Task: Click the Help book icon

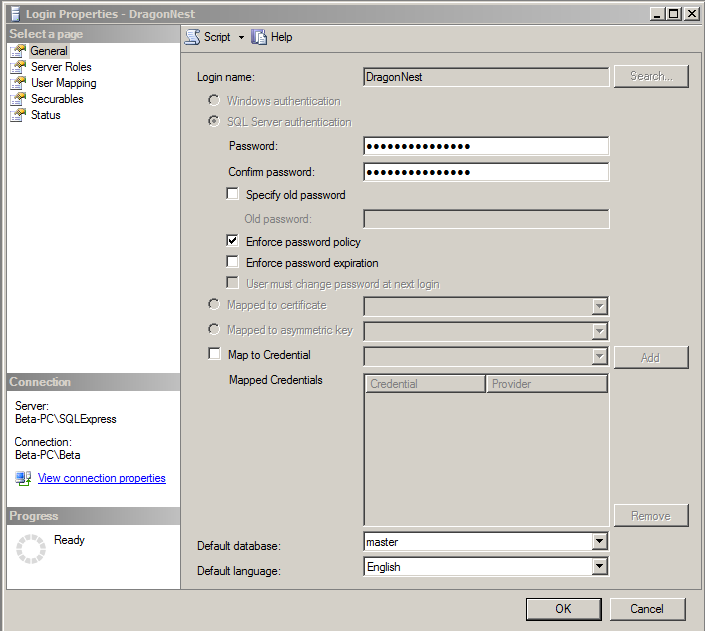Action: coord(259,37)
